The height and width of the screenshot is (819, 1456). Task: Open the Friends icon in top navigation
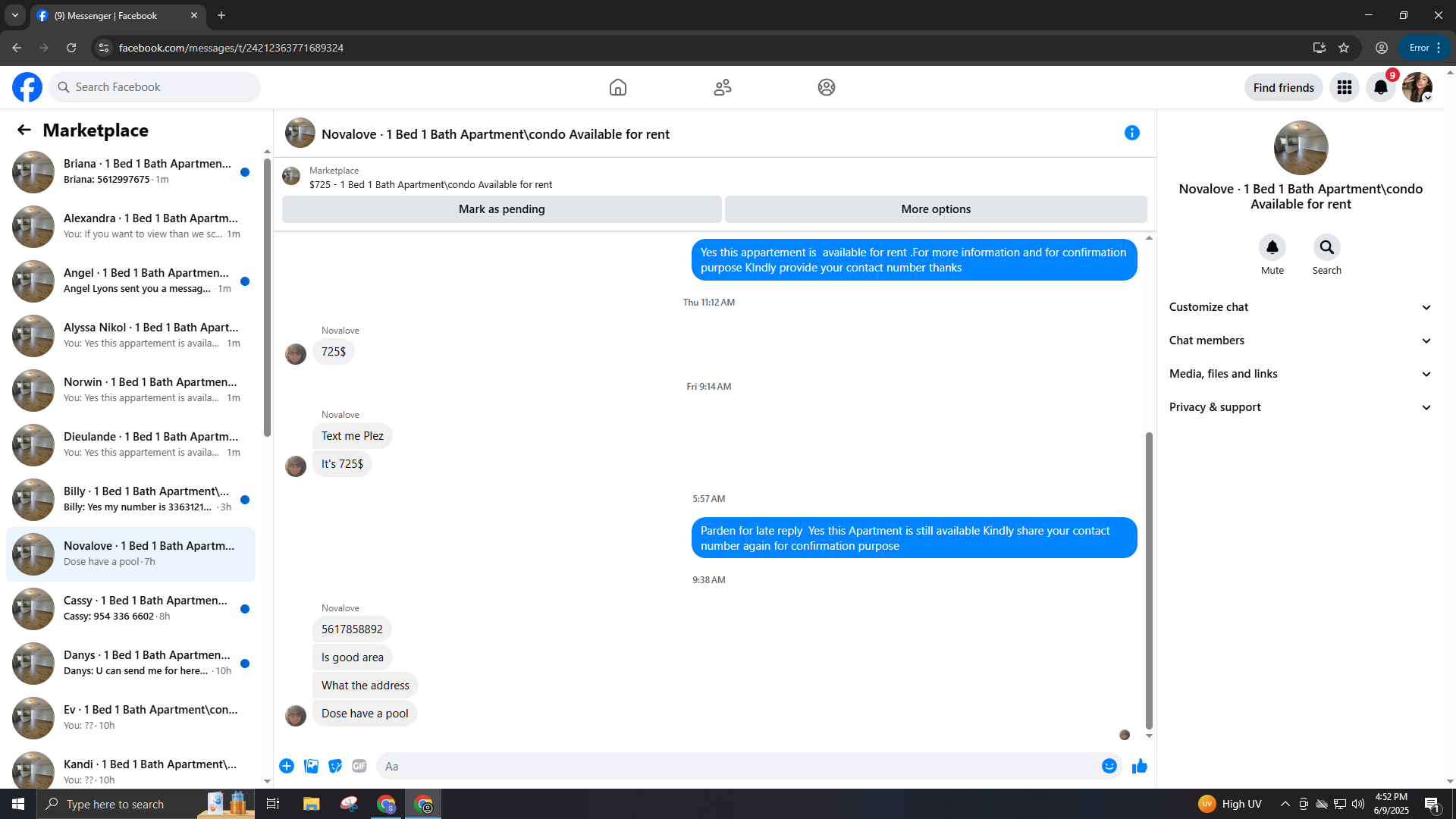pyautogui.click(x=723, y=87)
